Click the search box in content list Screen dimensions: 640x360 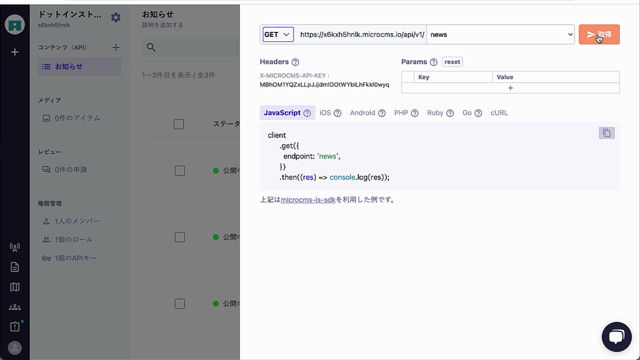click(x=191, y=47)
